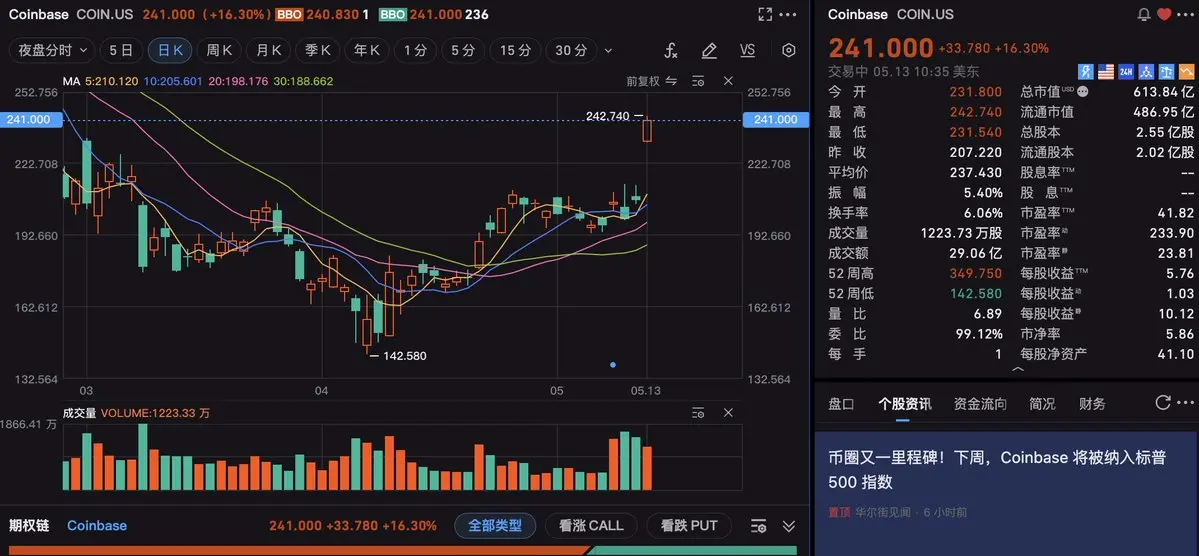This screenshot has height=556, width=1199.
Task: Open option chain settings list icon
Action: pos(759,526)
